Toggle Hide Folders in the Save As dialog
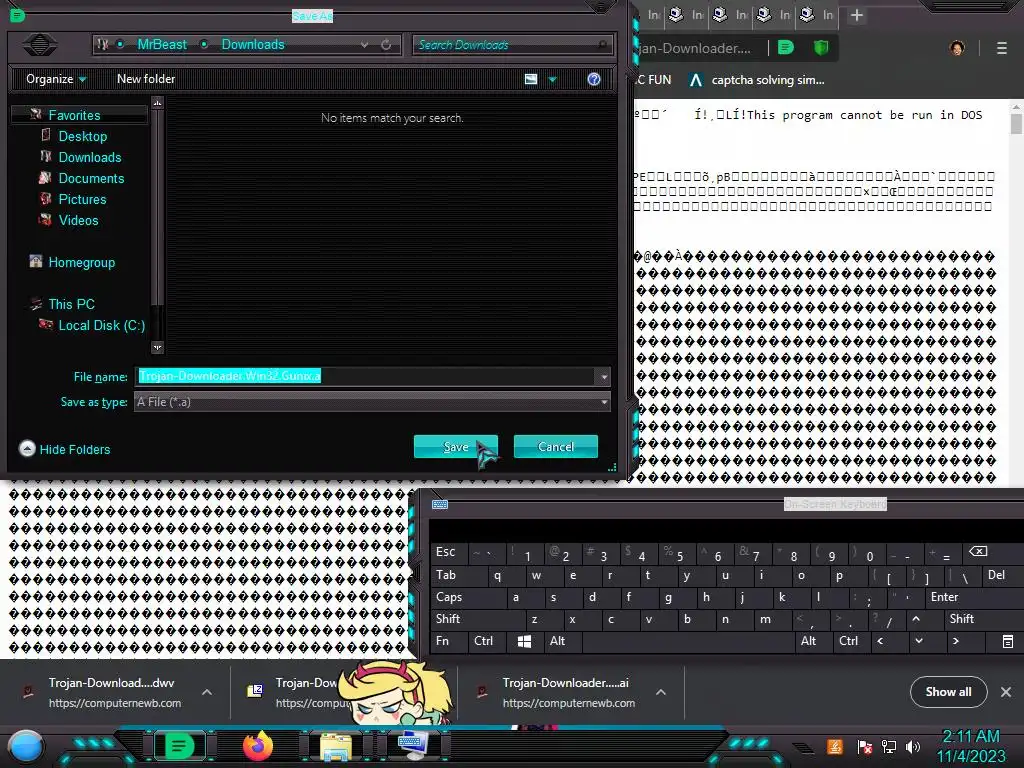 tap(65, 449)
